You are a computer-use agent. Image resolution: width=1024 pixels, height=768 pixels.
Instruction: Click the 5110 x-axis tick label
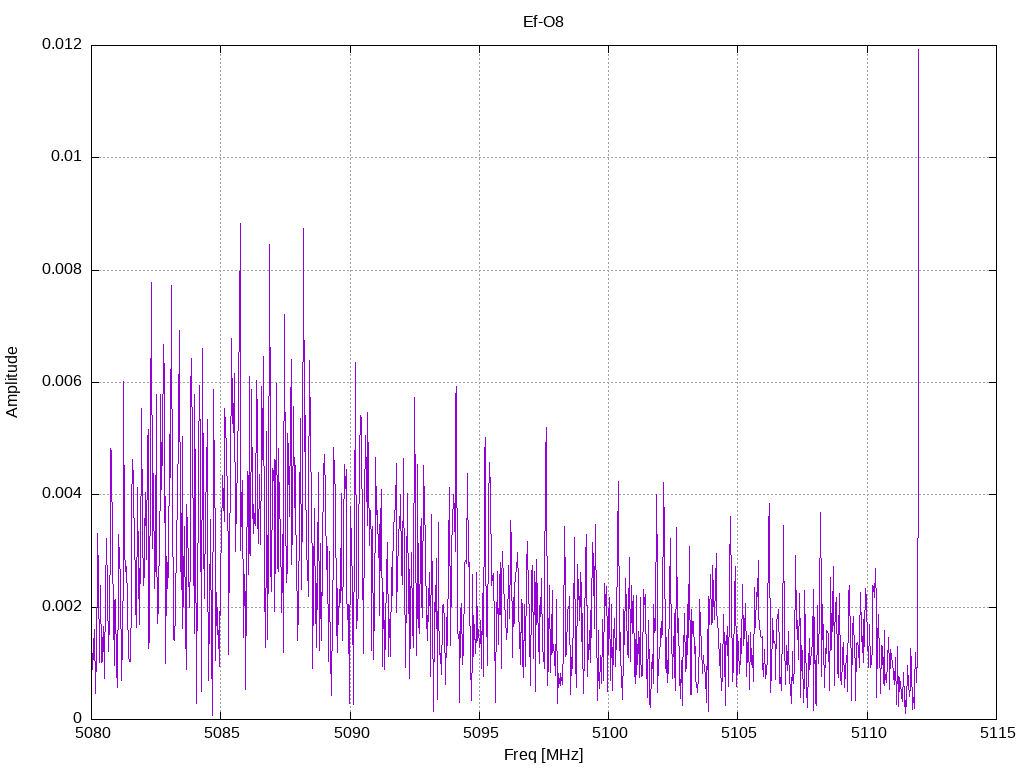[x=868, y=733]
